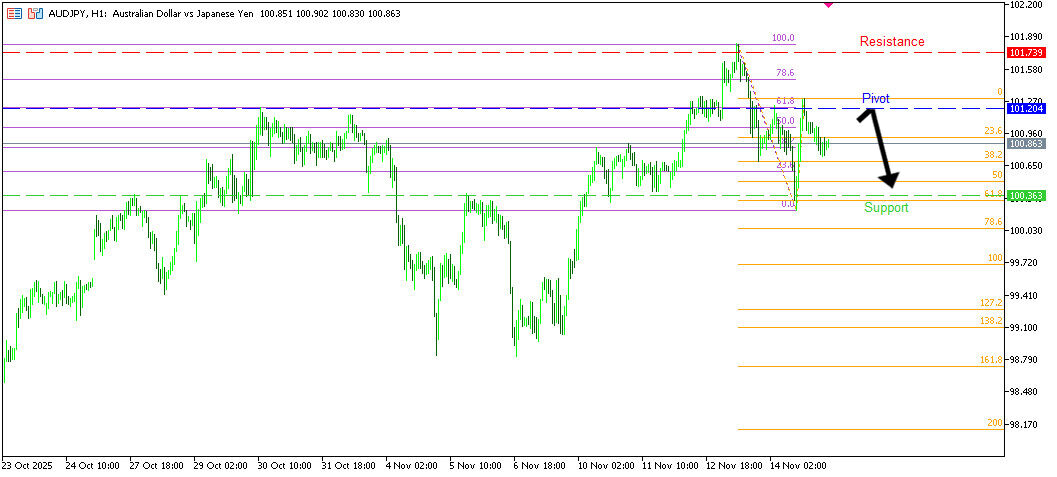Select the blue Pivot text label

tap(875, 98)
